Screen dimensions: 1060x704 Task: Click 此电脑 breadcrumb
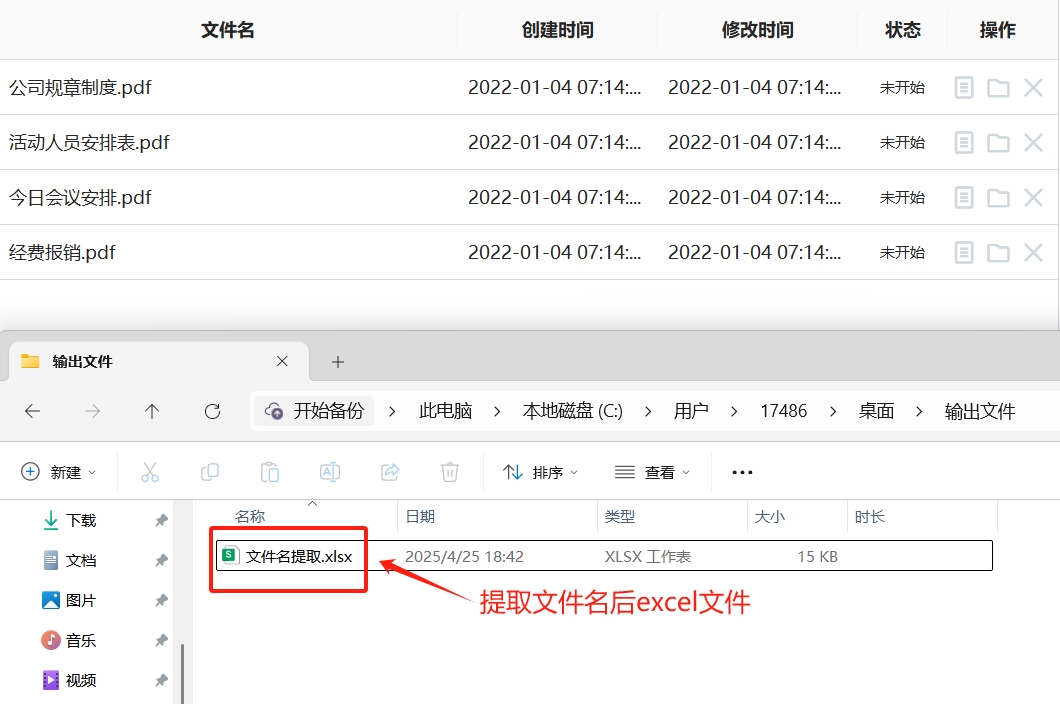point(445,411)
